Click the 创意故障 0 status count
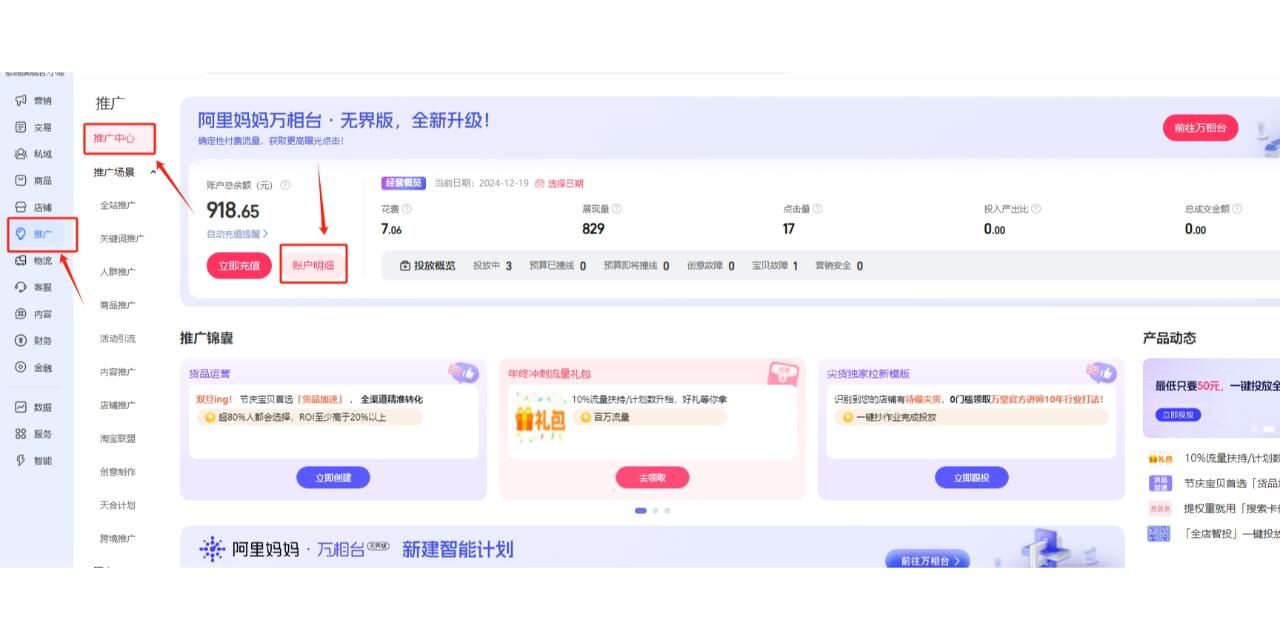This screenshot has height=640, width=1280. pos(710,266)
